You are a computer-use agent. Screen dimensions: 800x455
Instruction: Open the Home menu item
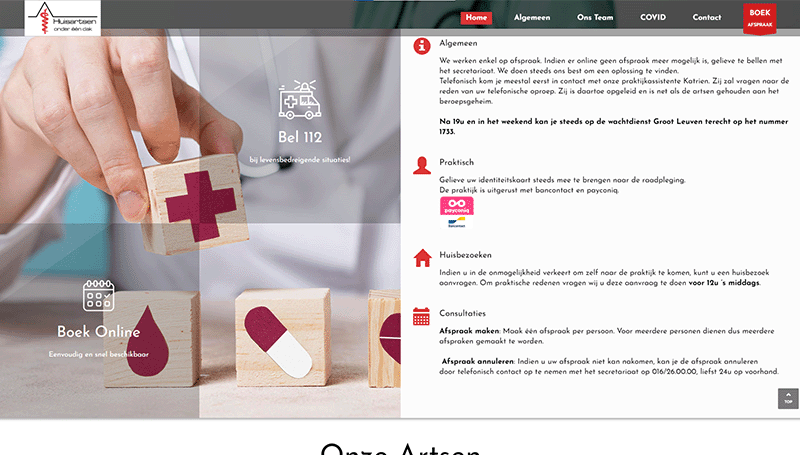(x=476, y=17)
